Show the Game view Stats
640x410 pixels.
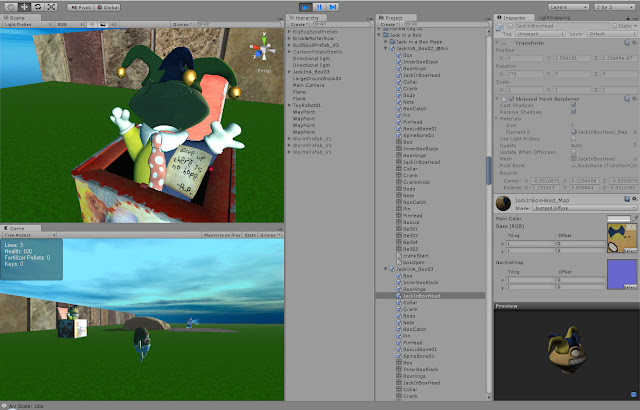(x=250, y=235)
